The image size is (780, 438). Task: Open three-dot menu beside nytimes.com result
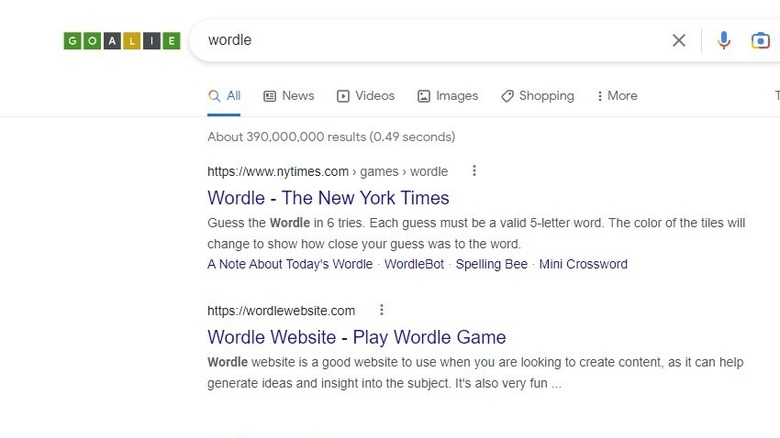(x=474, y=171)
